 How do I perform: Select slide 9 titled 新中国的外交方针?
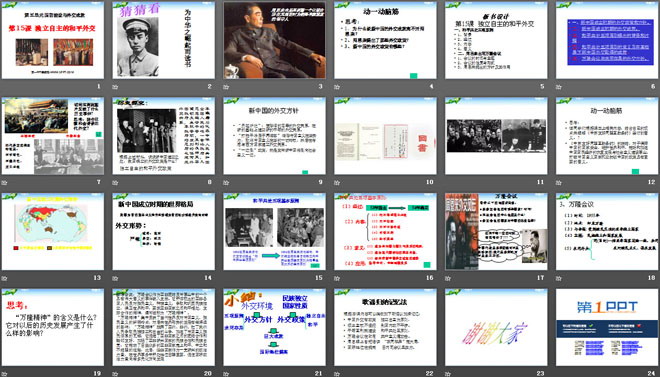(x=274, y=136)
